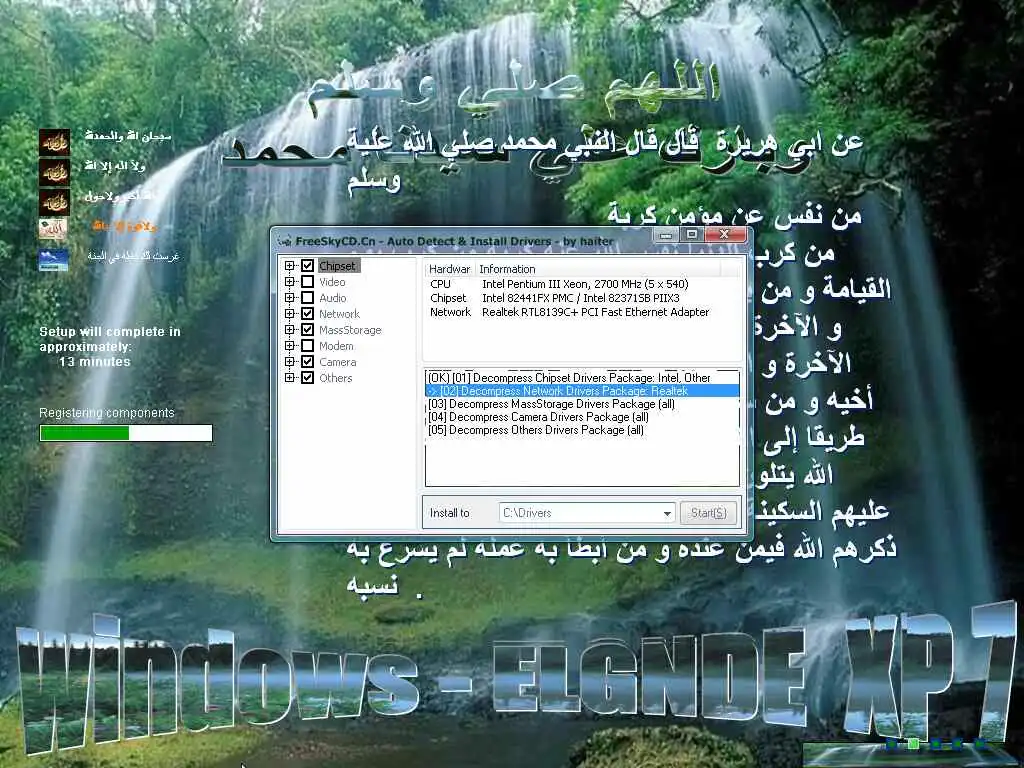The width and height of the screenshot is (1024, 768).
Task: Expand the Camera tree node
Action: 289,362
